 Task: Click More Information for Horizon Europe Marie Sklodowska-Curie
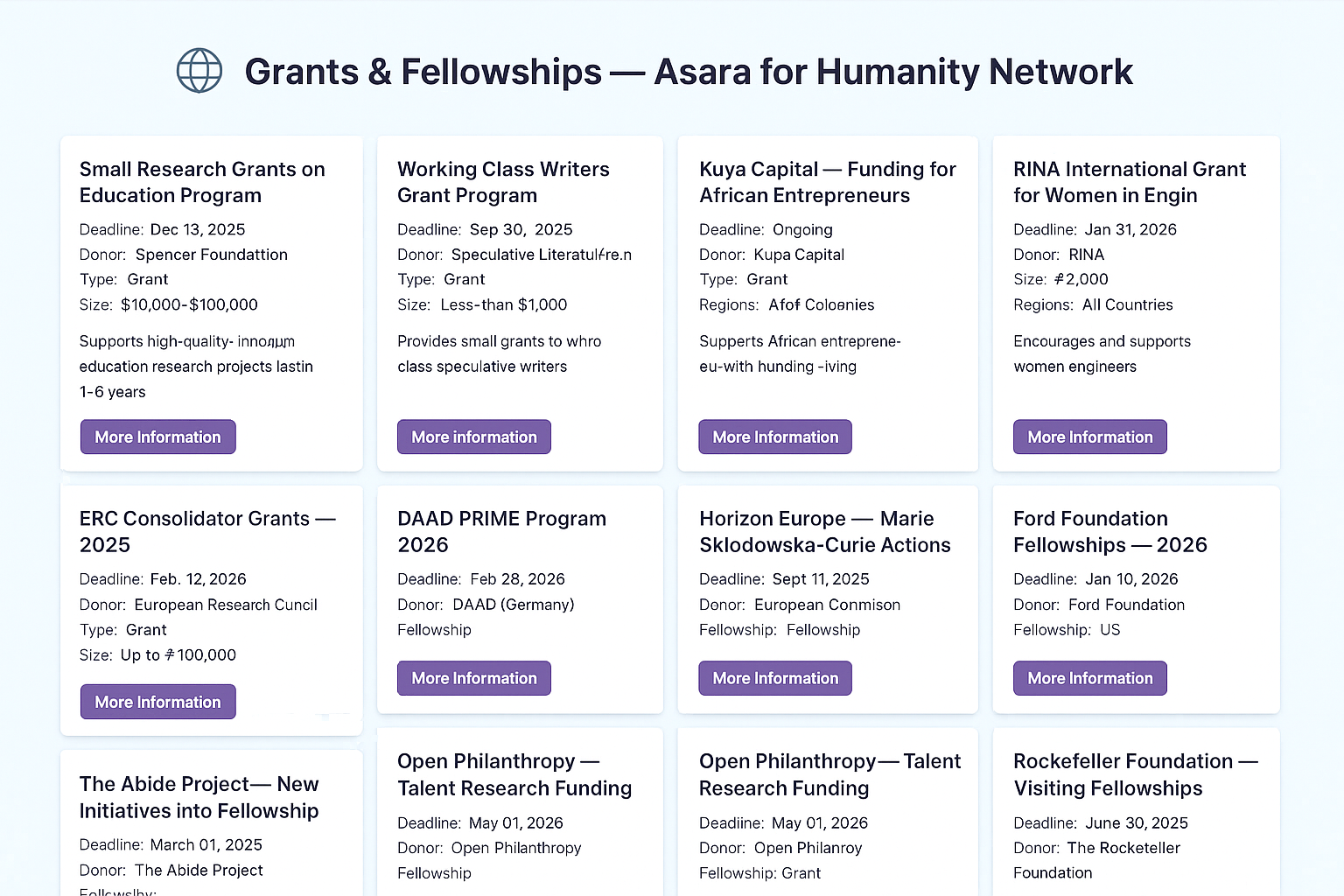pyautogui.click(x=775, y=678)
